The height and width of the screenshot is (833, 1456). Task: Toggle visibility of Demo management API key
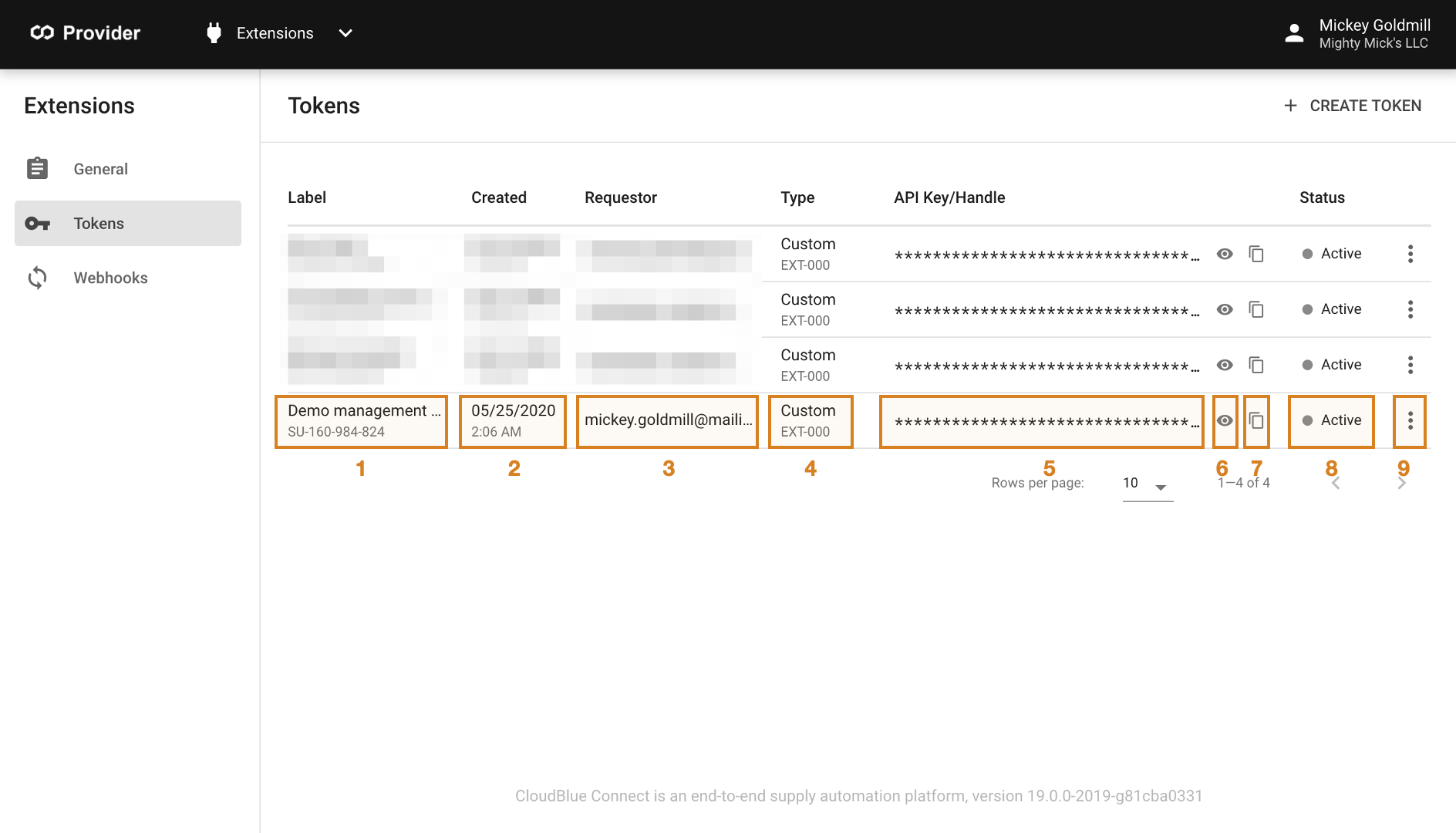pos(1225,420)
